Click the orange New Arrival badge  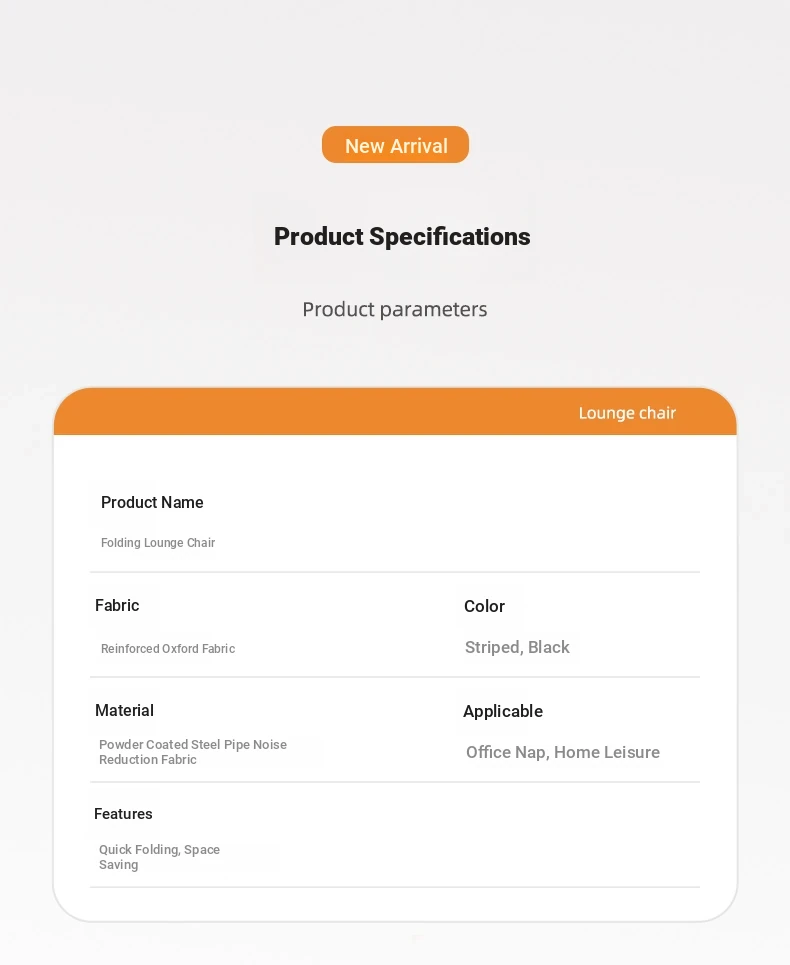click(395, 145)
